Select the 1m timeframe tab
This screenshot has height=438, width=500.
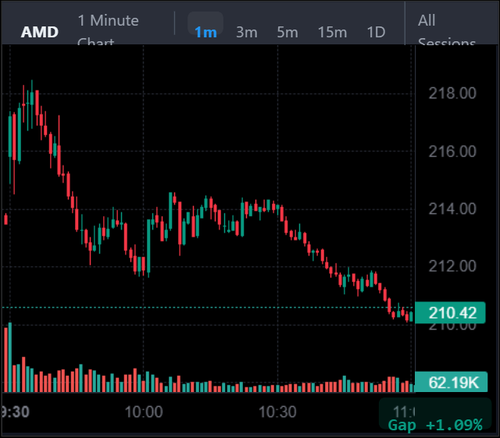coord(205,32)
